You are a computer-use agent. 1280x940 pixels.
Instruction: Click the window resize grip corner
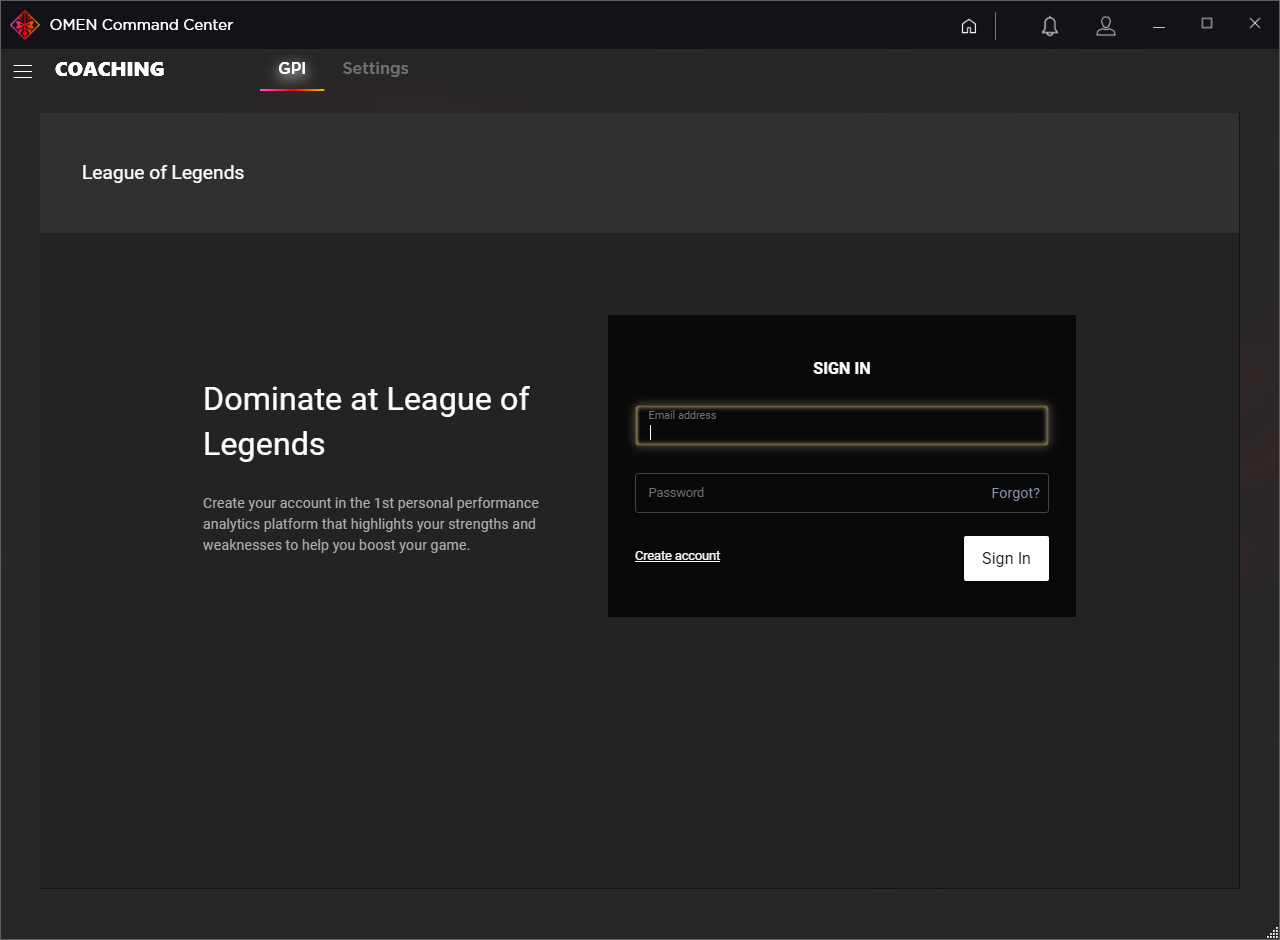[x=1272, y=932]
